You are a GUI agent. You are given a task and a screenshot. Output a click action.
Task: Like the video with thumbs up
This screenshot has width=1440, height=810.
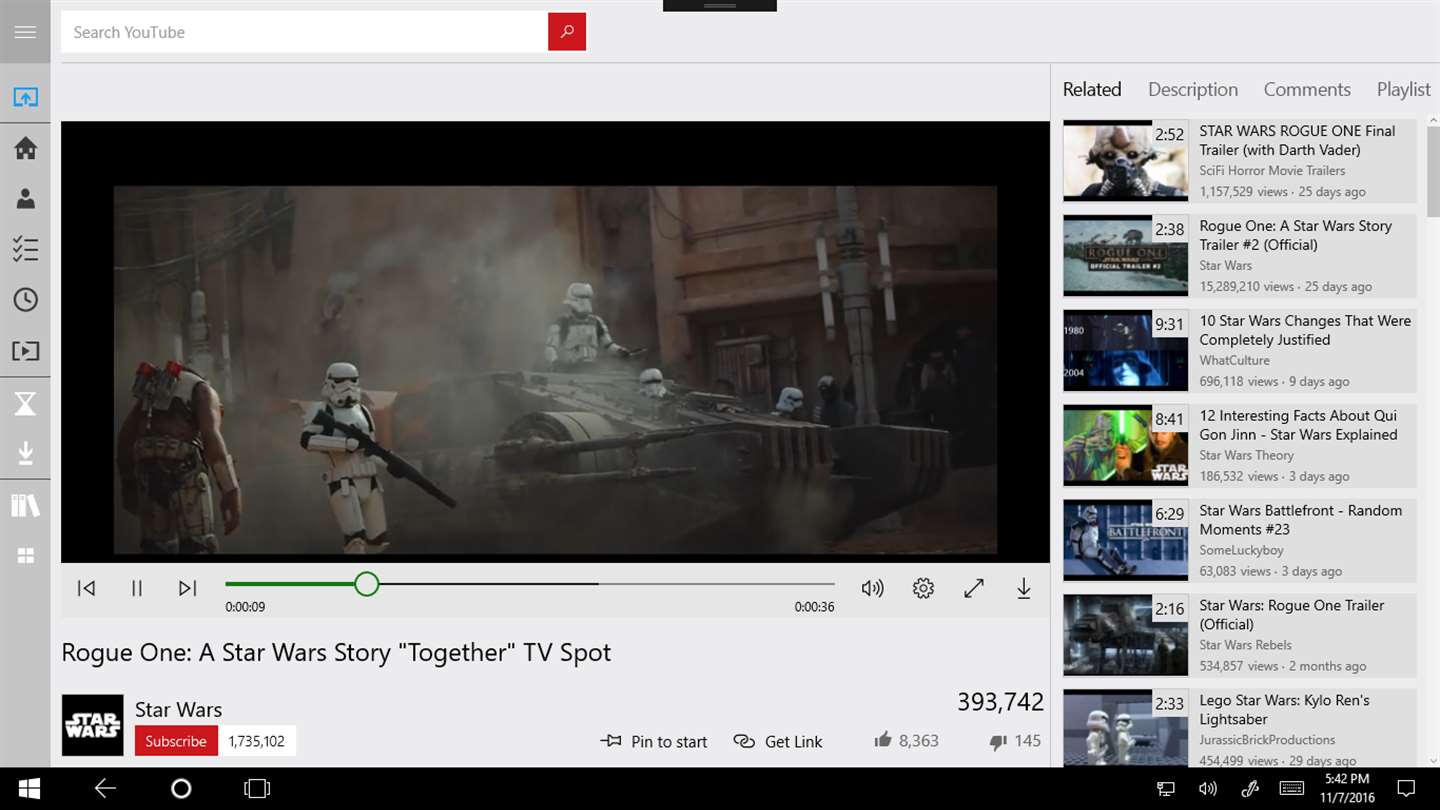click(883, 740)
